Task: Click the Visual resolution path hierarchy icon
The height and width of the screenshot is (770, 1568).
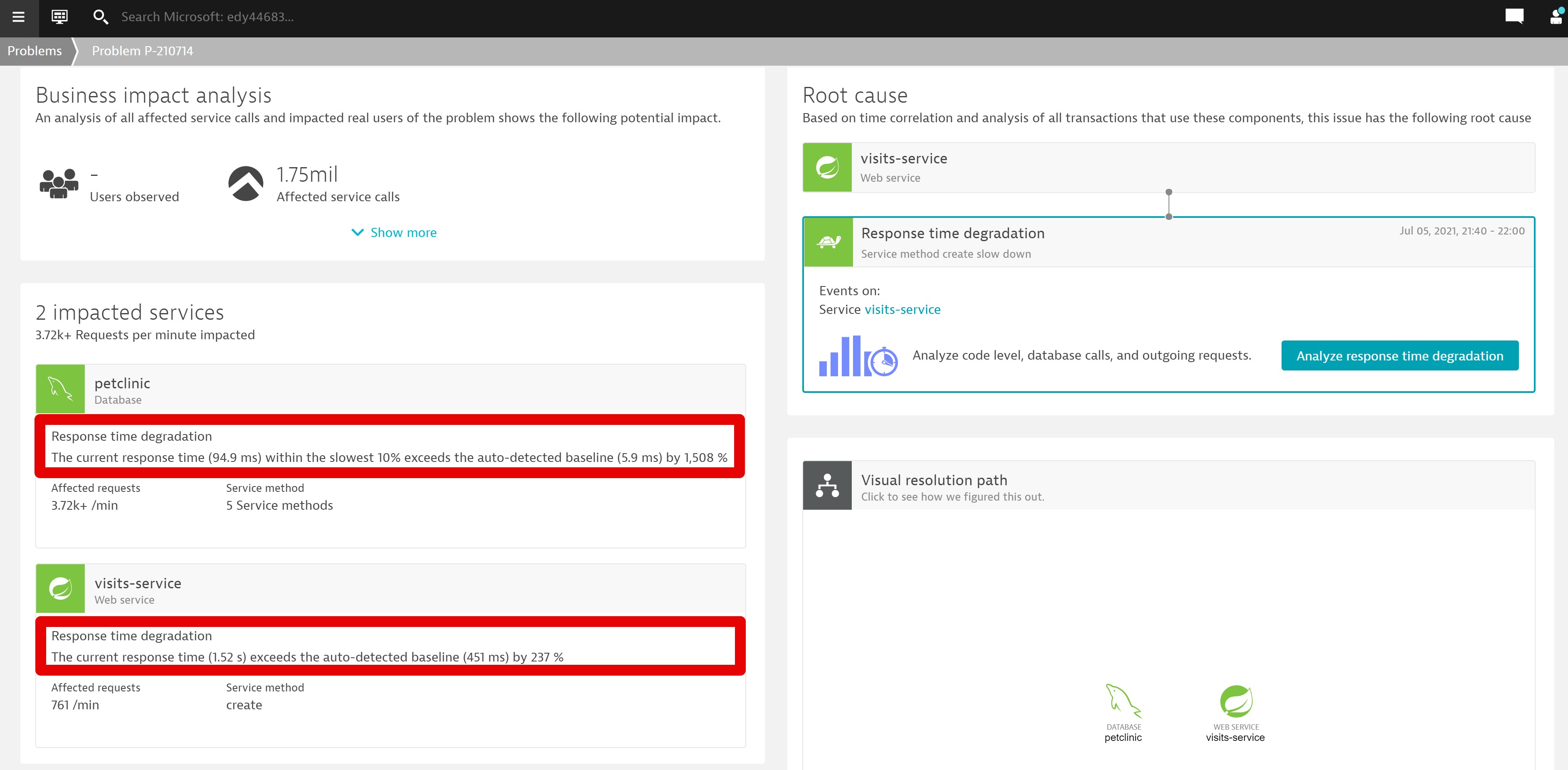Action: [827, 486]
